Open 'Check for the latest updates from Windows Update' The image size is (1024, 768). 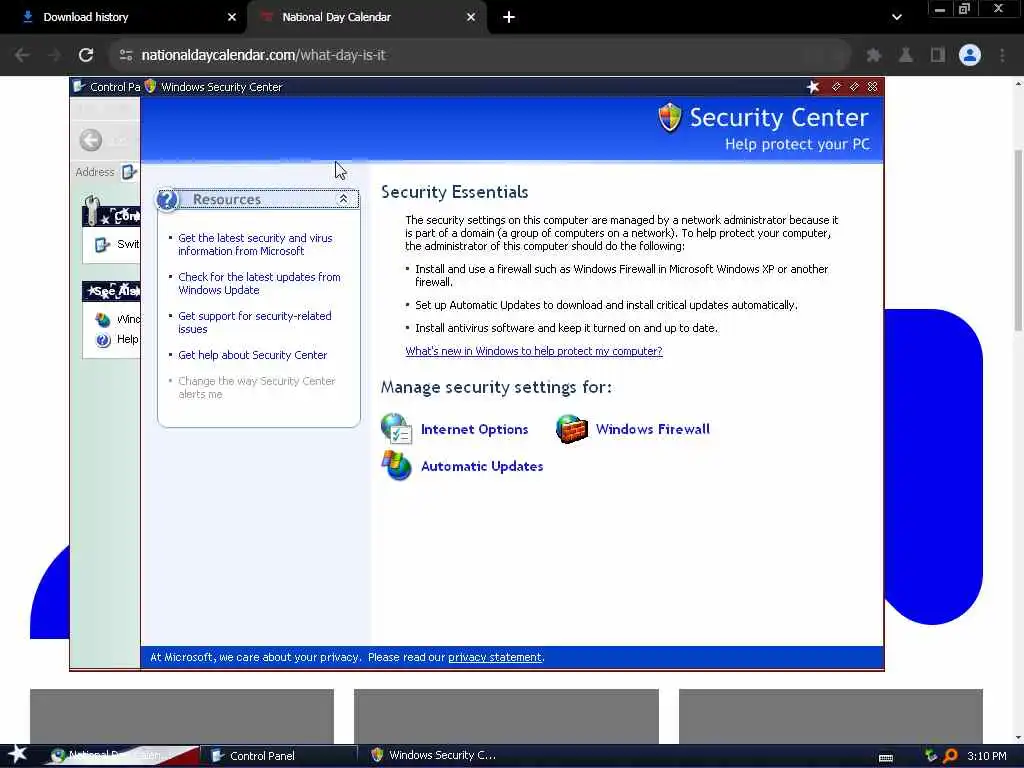tap(259, 283)
